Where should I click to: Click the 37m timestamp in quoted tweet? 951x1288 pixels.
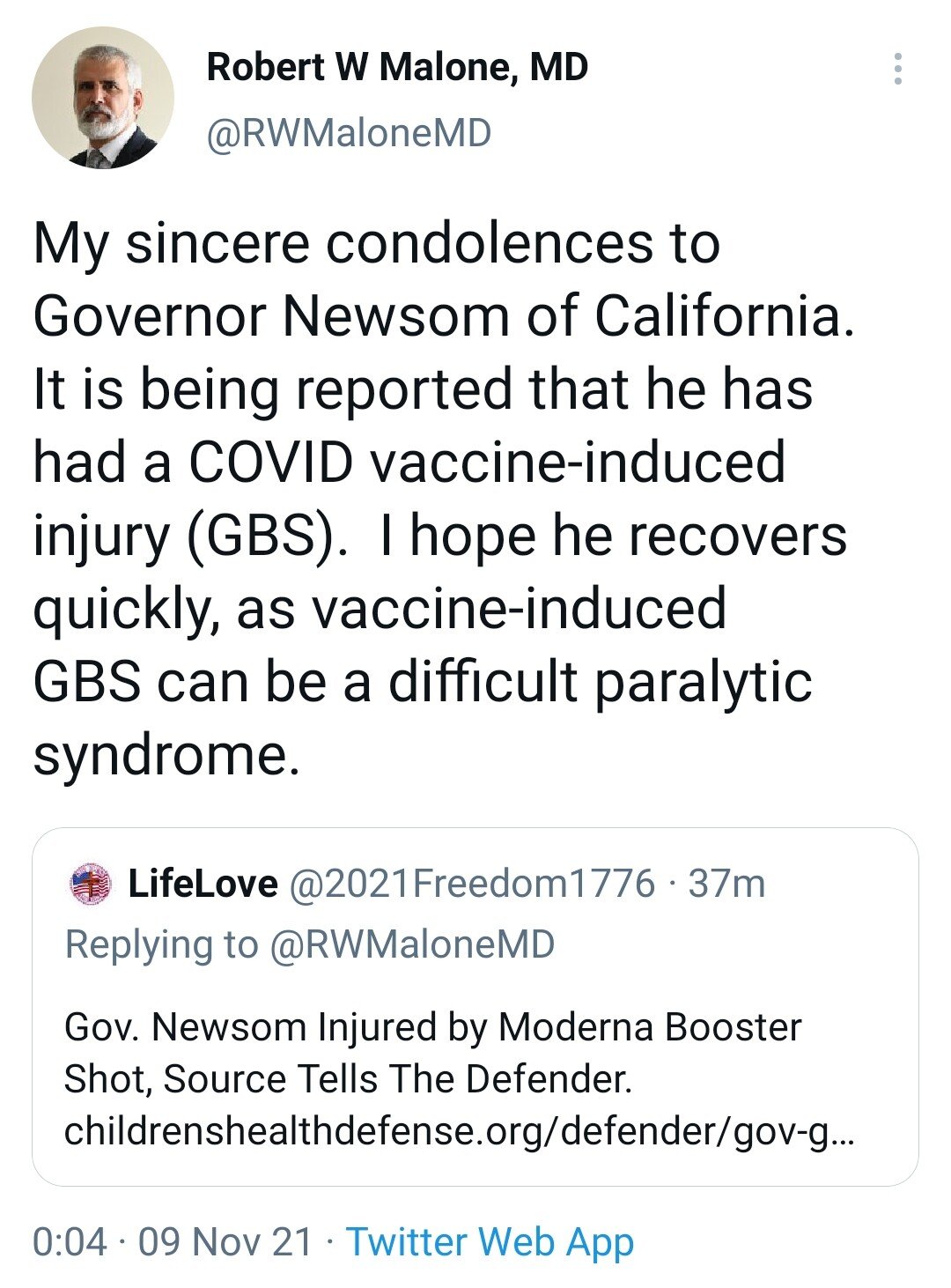[x=726, y=884]
